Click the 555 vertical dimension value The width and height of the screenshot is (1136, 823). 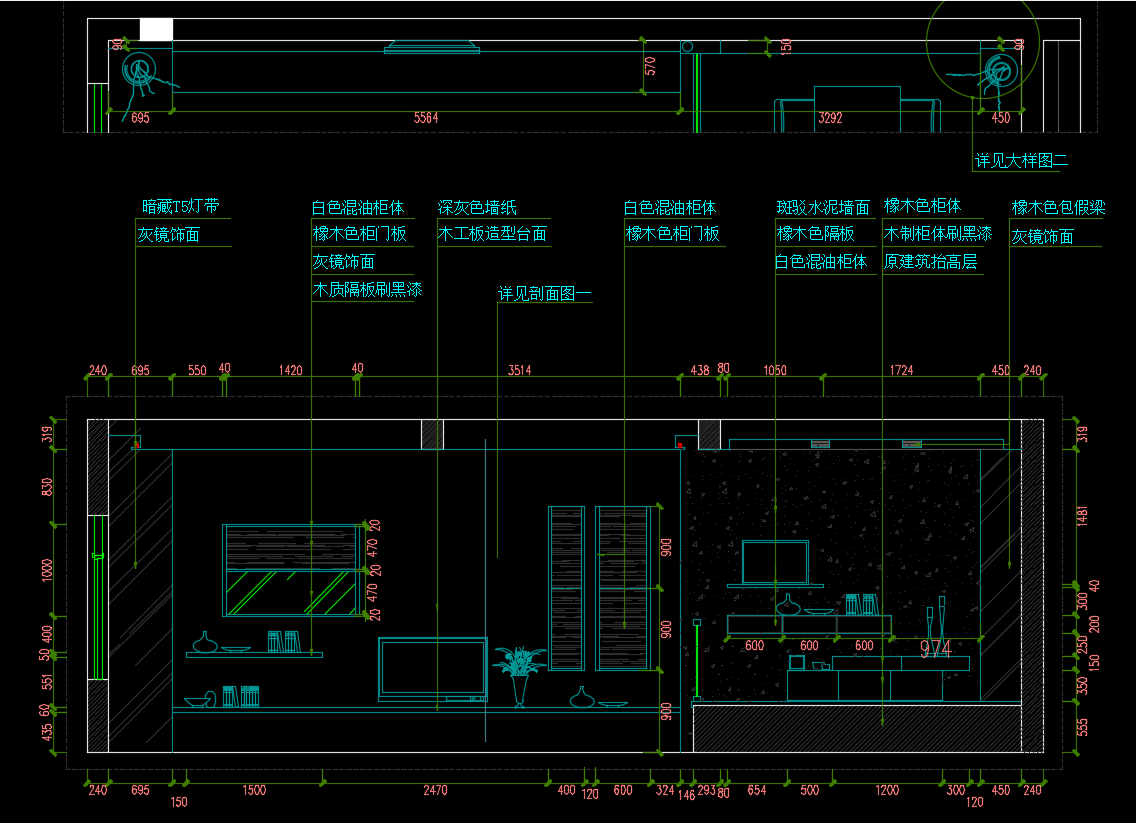tap(1082, 727)
